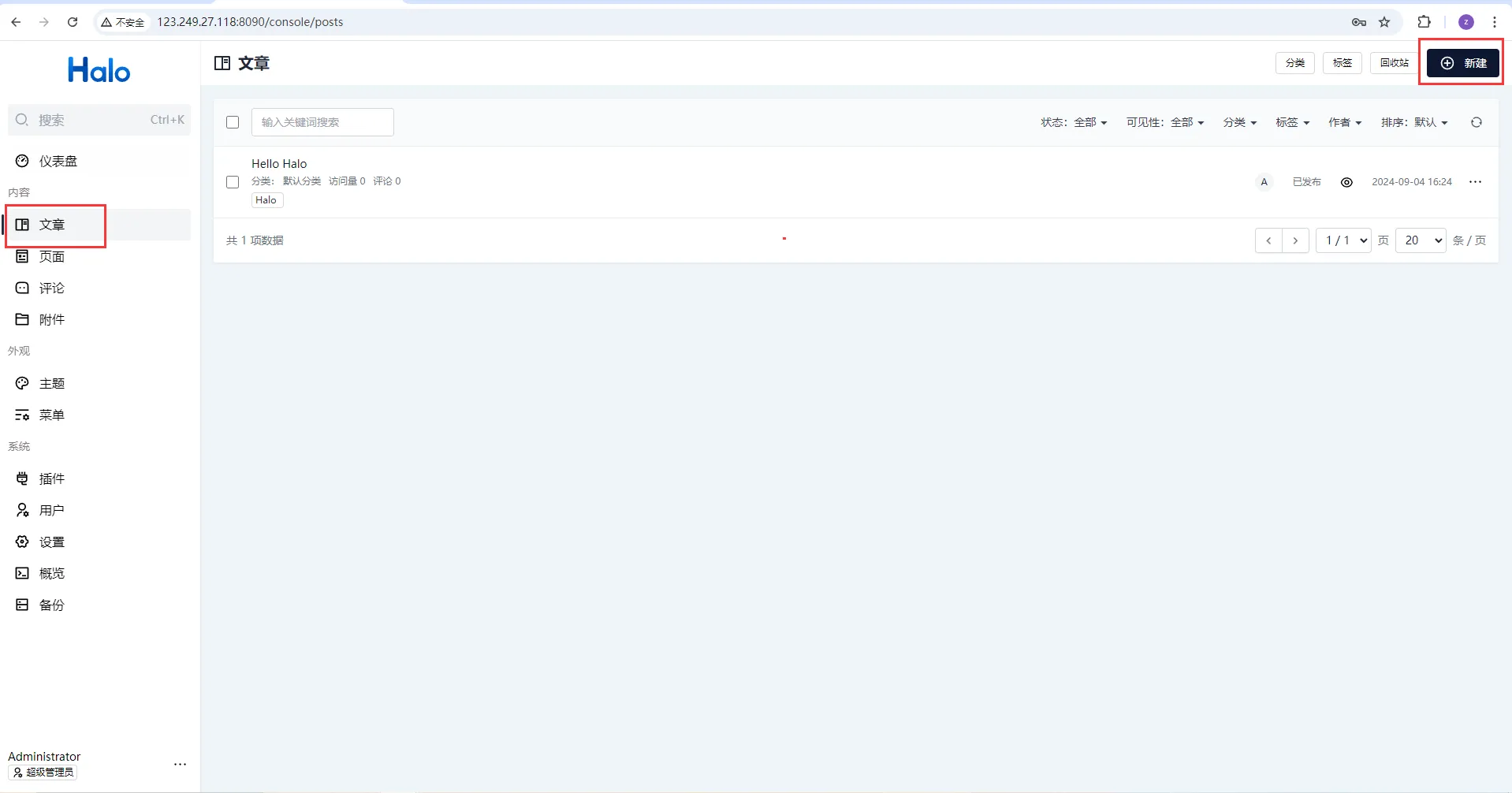Open 备份 in the sidebar
This screenshot has height=793, width=1512.
click(x=99, y=605)
